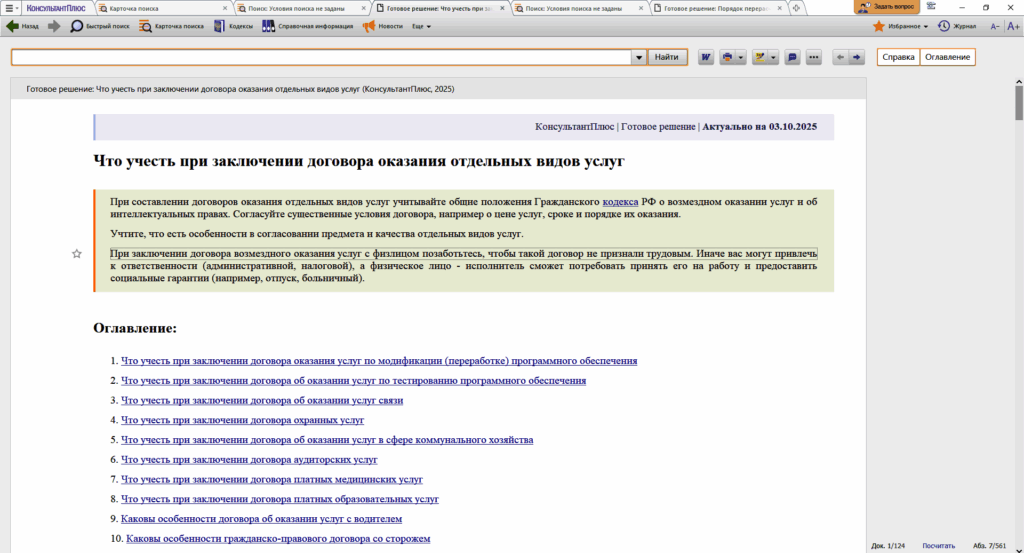This screenshot has width=1024, height=553.
Task: Click the printer icon
Action: [728, 58]
